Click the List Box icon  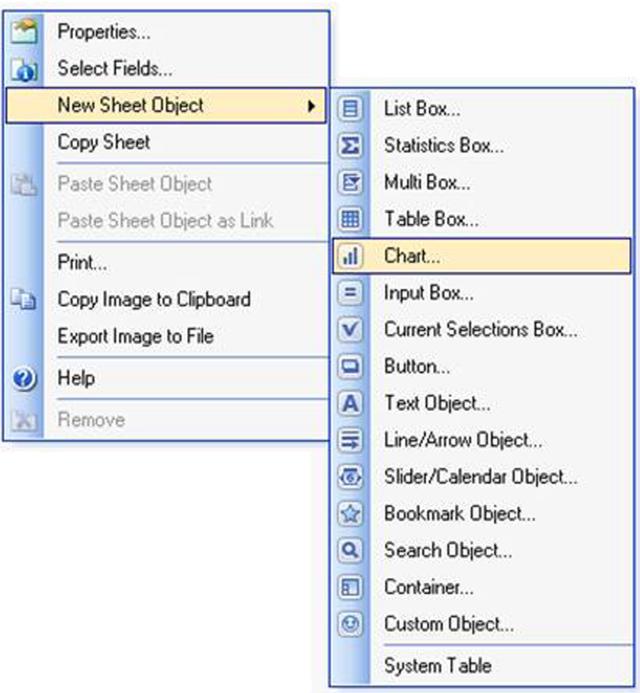[351, 108]
